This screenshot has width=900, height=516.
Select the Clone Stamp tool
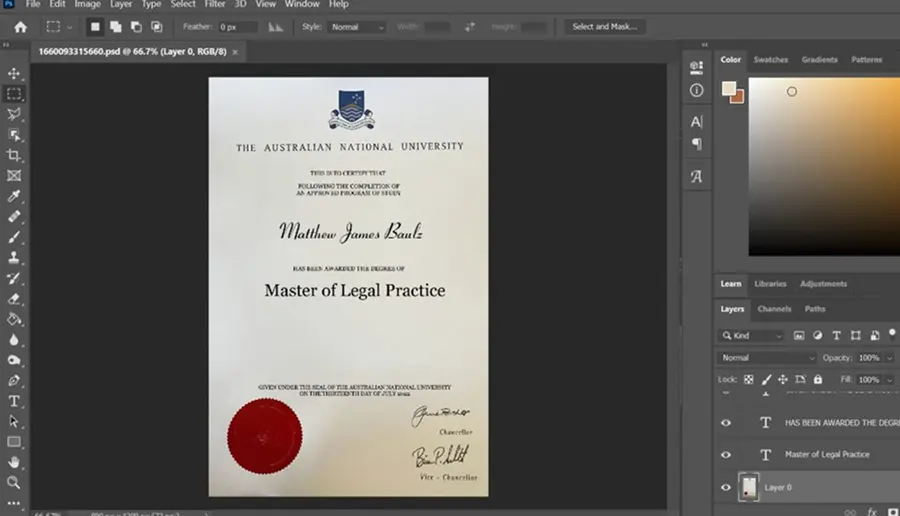point(14,258)
